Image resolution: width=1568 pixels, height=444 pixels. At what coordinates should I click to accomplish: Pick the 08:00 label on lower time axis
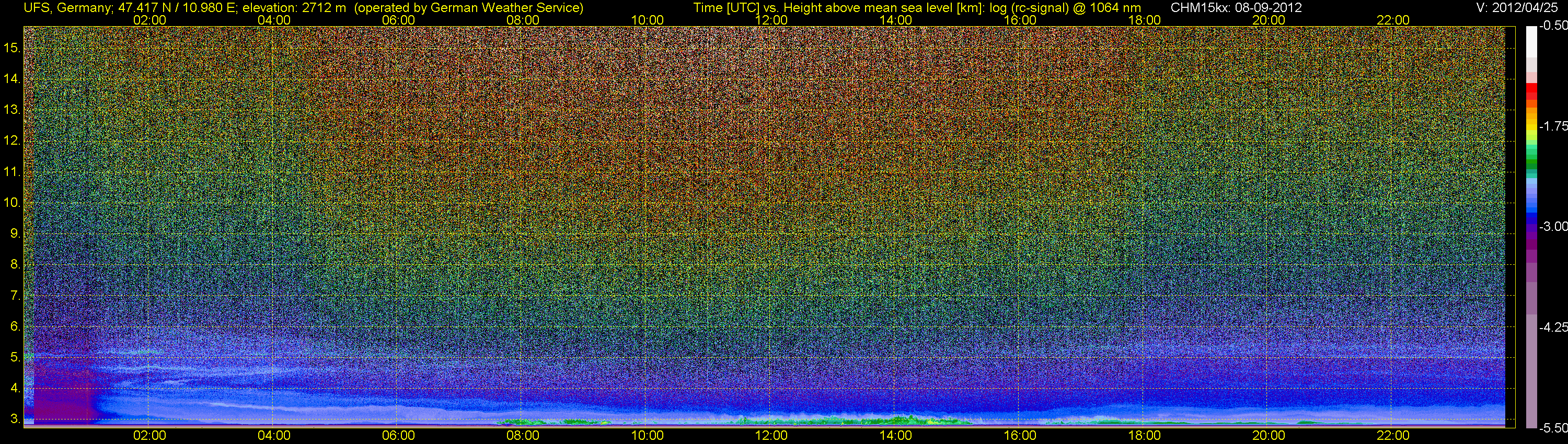pos(522,436)
